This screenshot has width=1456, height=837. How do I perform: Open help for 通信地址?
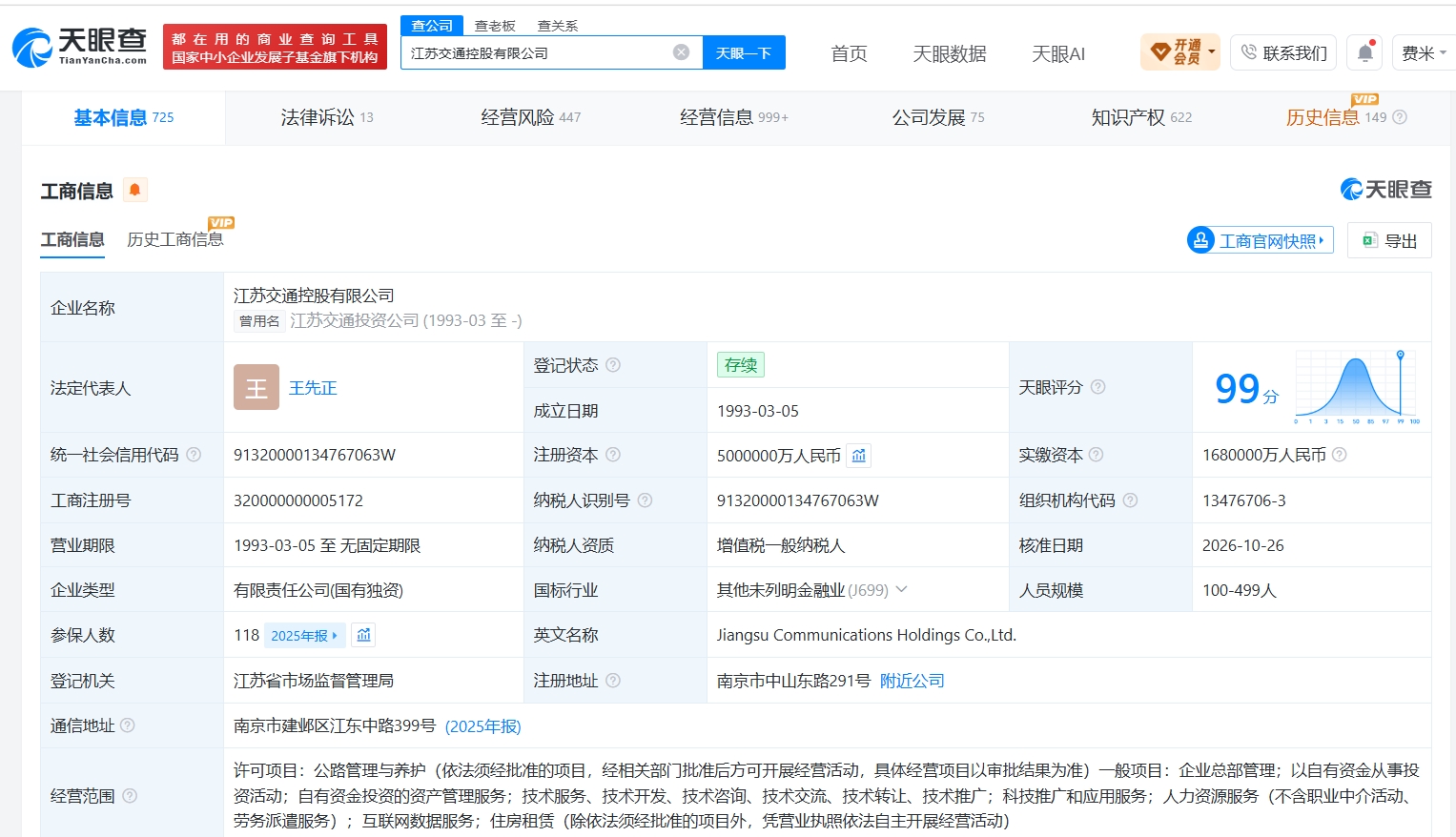(128, 725)
